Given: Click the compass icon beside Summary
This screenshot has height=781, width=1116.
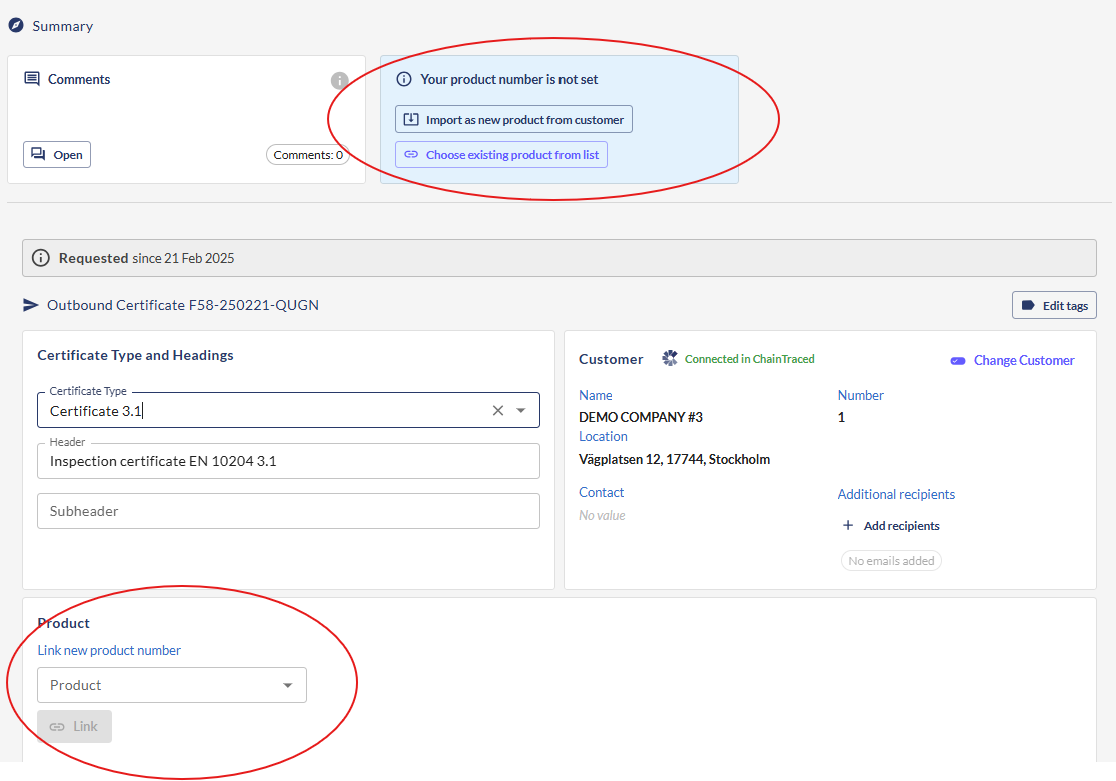Looking at the screenshot, I should tap(16, 26).
